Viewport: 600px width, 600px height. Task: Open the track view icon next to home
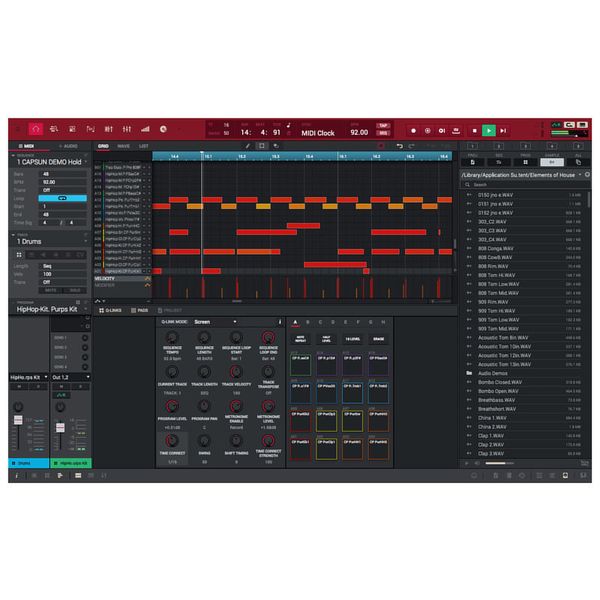click(x=54, y=129)
